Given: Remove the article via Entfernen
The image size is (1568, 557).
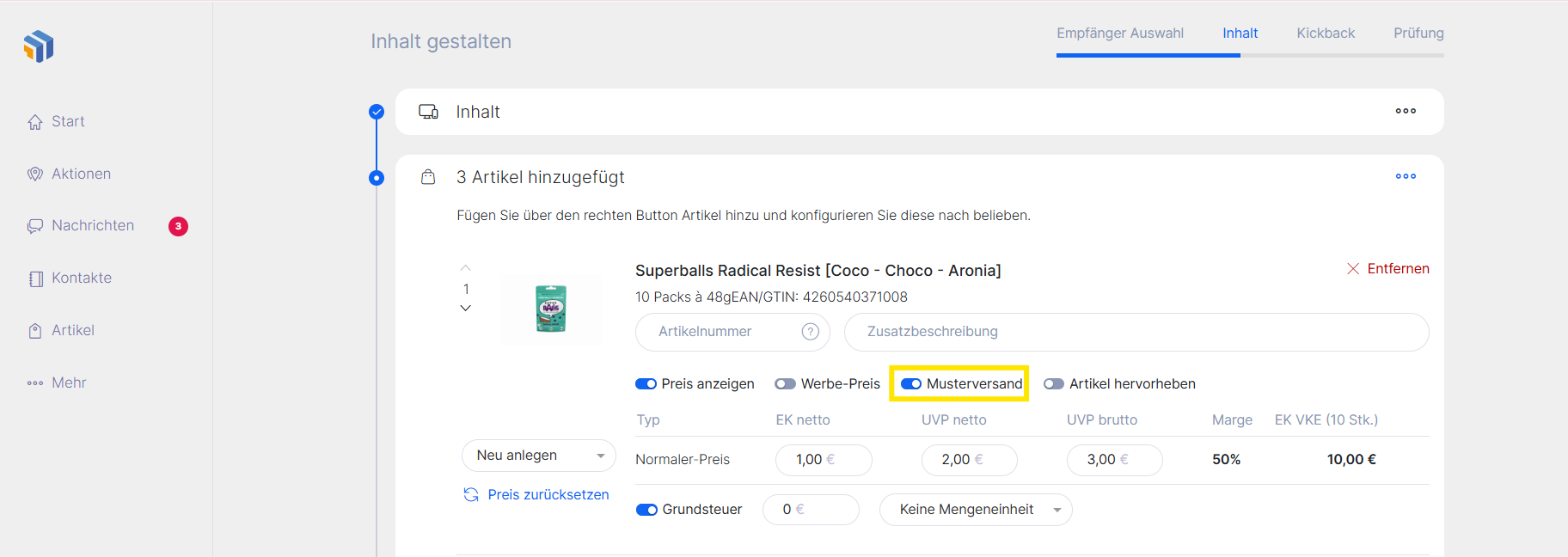Looking at the screenshot, I should (1387, 269).
